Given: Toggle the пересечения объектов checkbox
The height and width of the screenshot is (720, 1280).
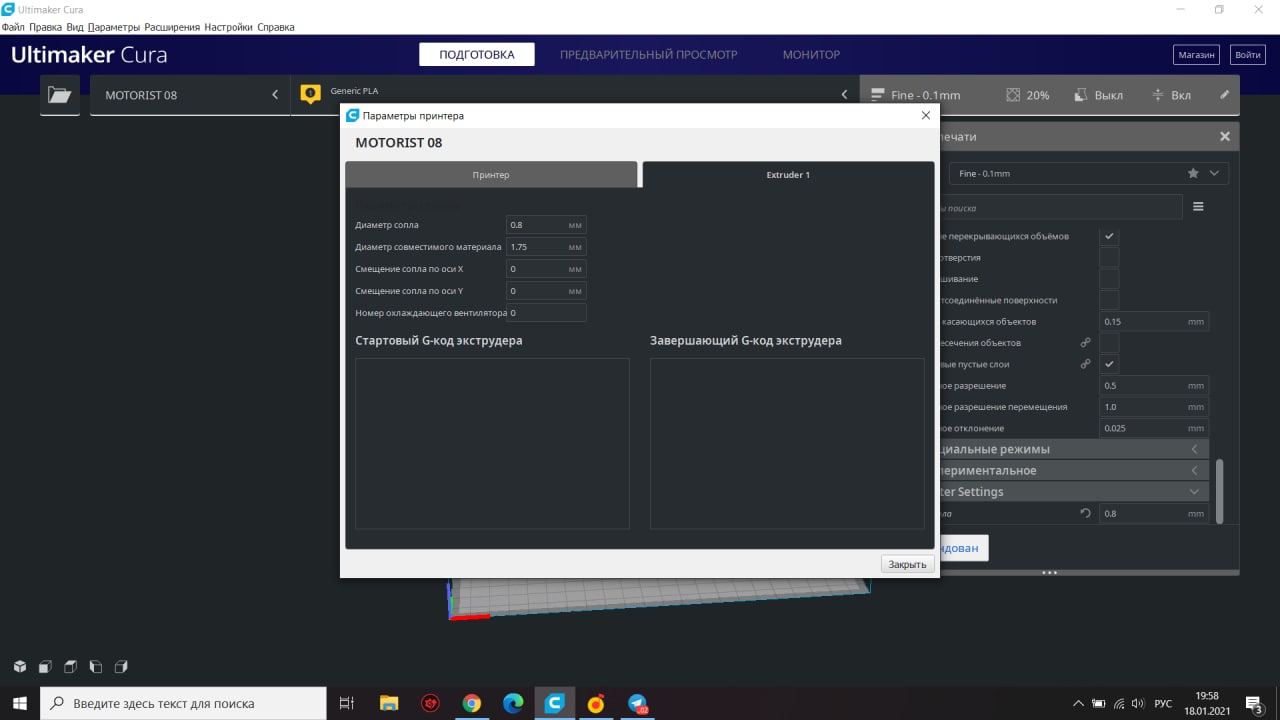Looking at the screenshot, I should point(1109,343).
